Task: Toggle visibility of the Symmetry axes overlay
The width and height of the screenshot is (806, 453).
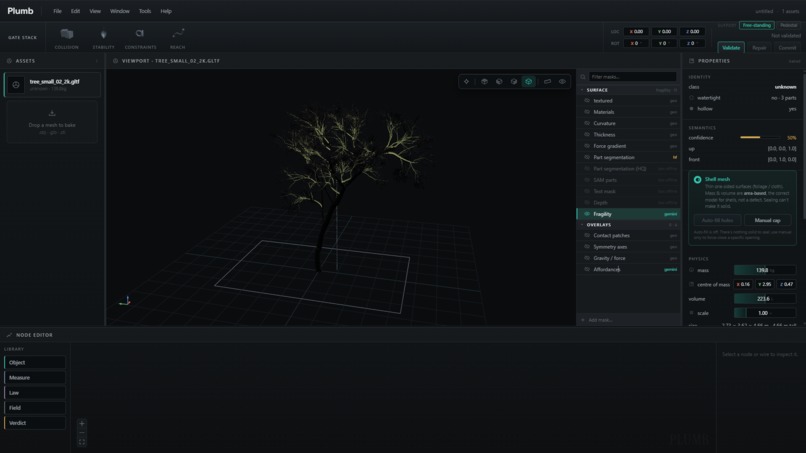Action: click(587, 247)
